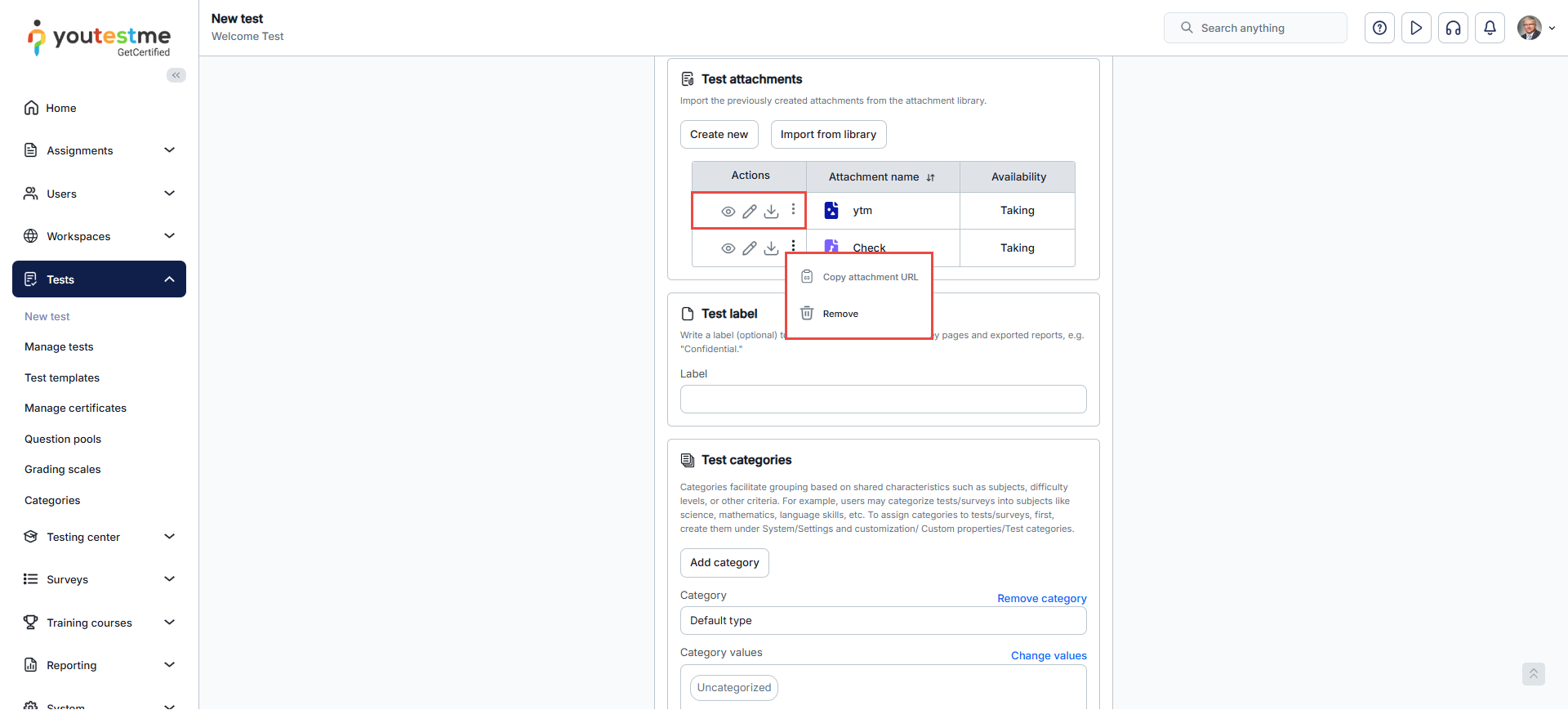Select Copy attachment URL from menu
The image size is (1568, 710).
pos(870,277)
